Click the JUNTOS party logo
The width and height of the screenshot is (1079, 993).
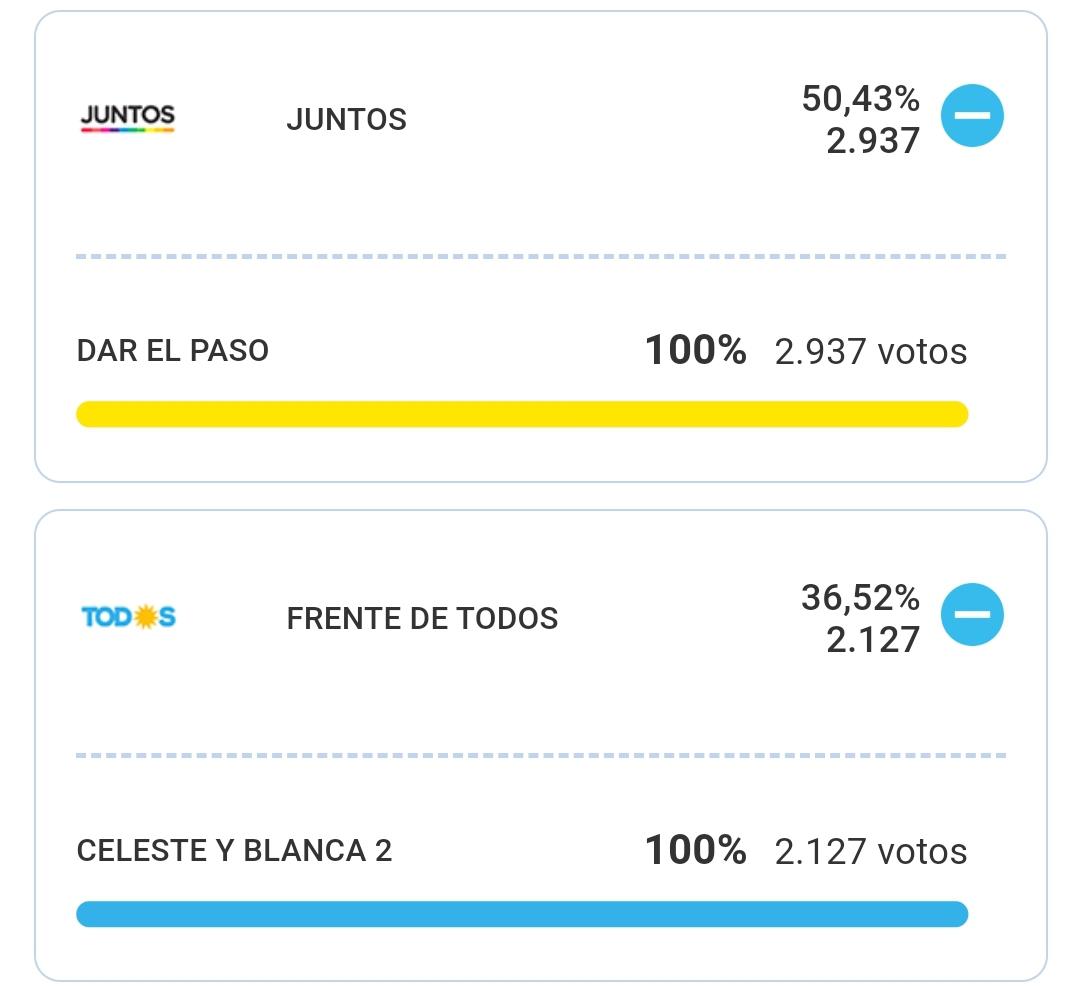127,119
